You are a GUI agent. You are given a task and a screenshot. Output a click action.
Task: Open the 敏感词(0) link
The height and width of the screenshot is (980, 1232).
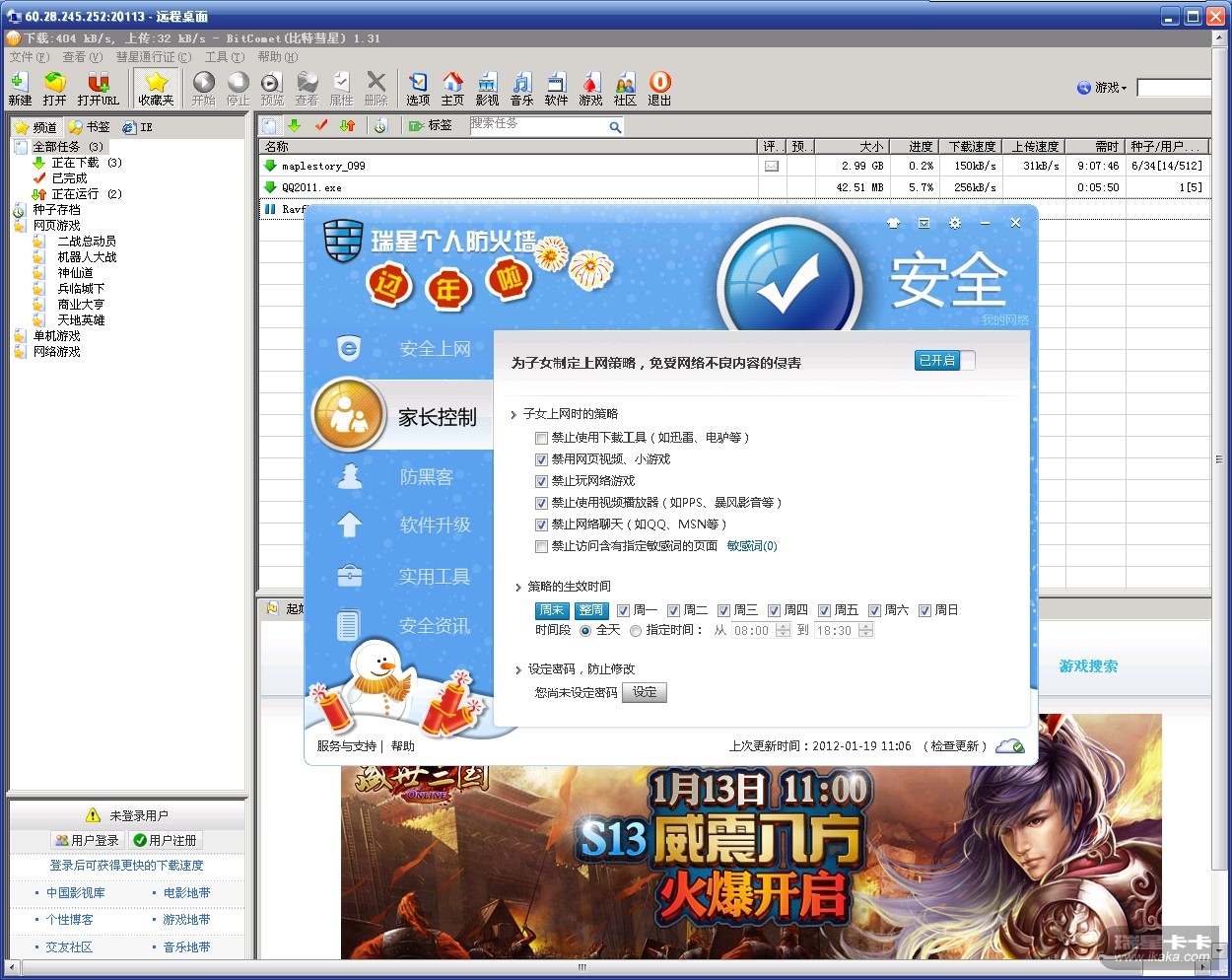(x=752, y=546)
